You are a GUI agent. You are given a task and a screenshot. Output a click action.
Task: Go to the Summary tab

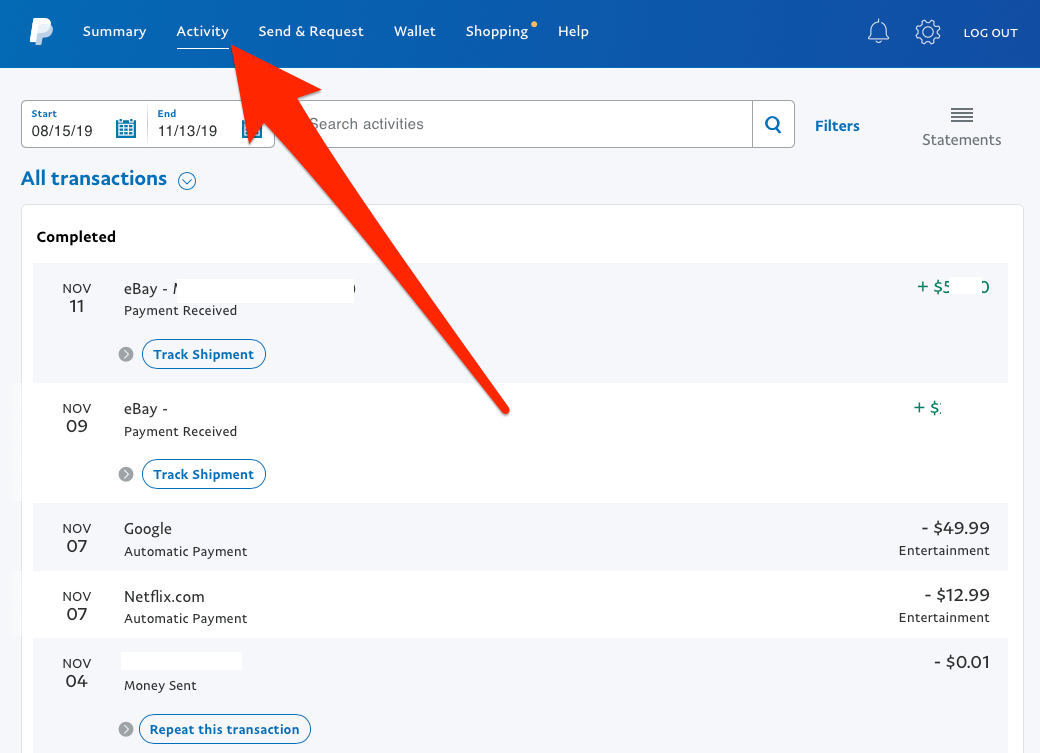(x=114, y=31)
